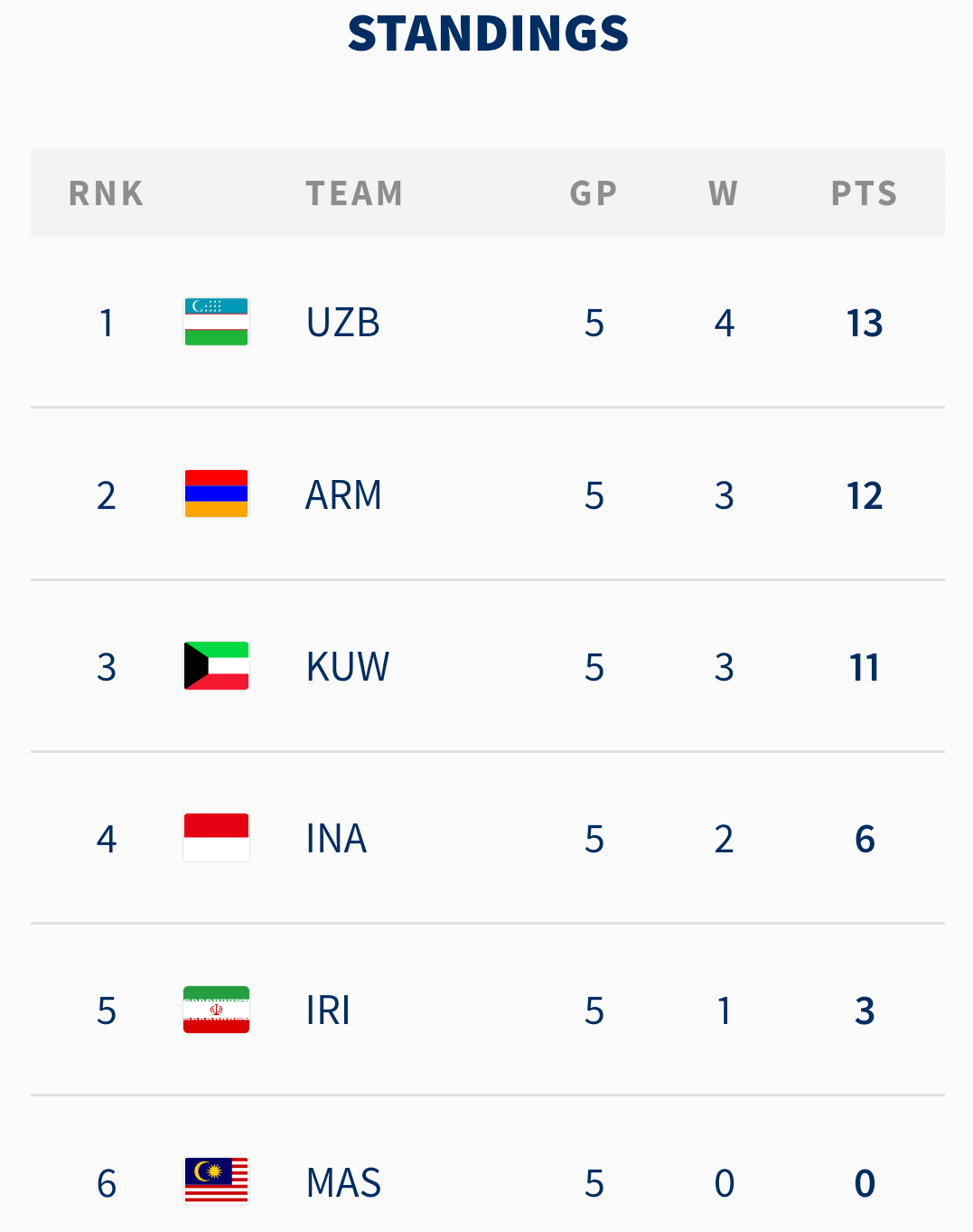
Task: Click the RNK column header
Action: click(107, 193)
